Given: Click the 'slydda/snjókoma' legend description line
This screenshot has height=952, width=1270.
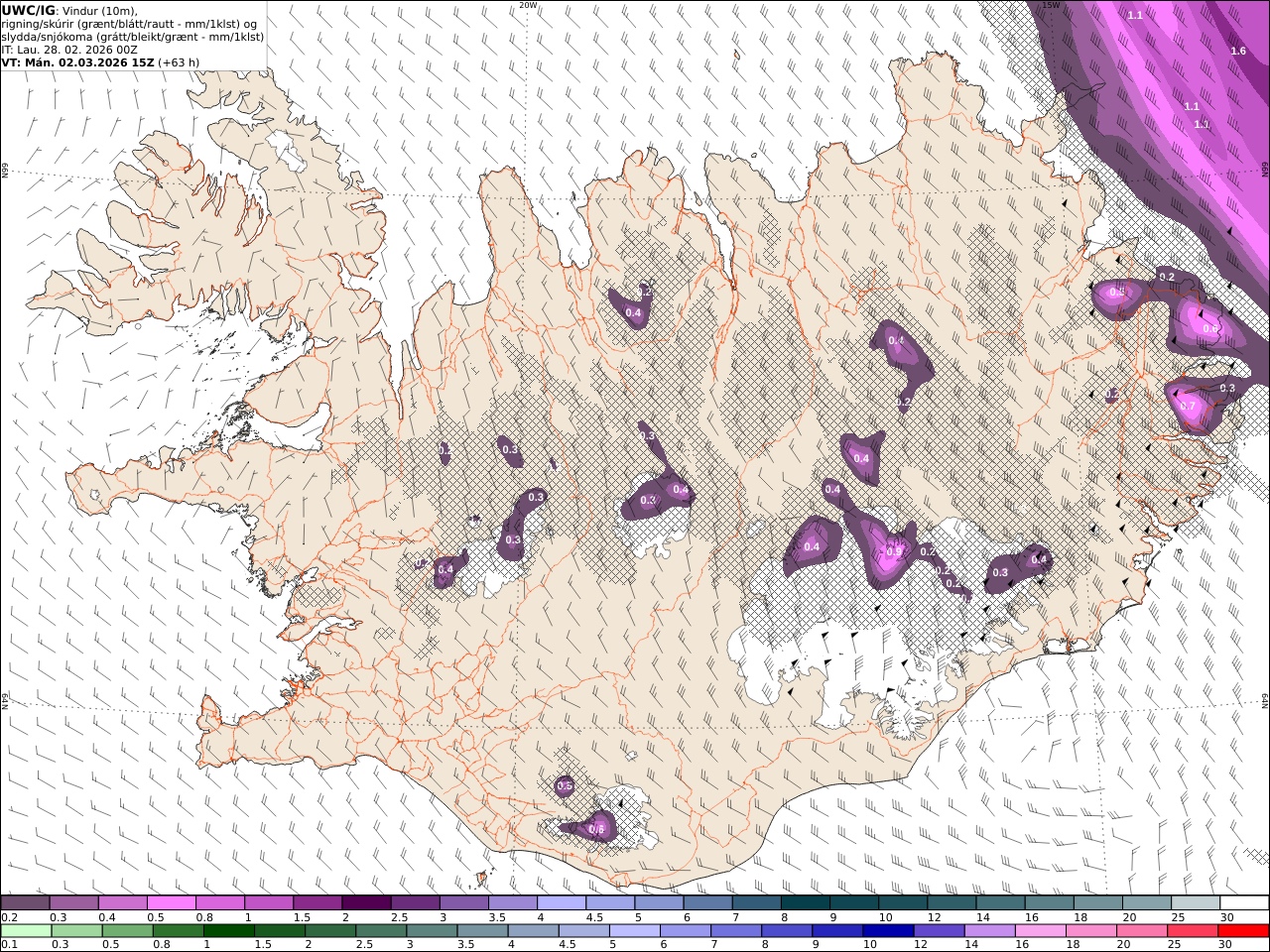Looking at the screenshot, I should 132,36.
